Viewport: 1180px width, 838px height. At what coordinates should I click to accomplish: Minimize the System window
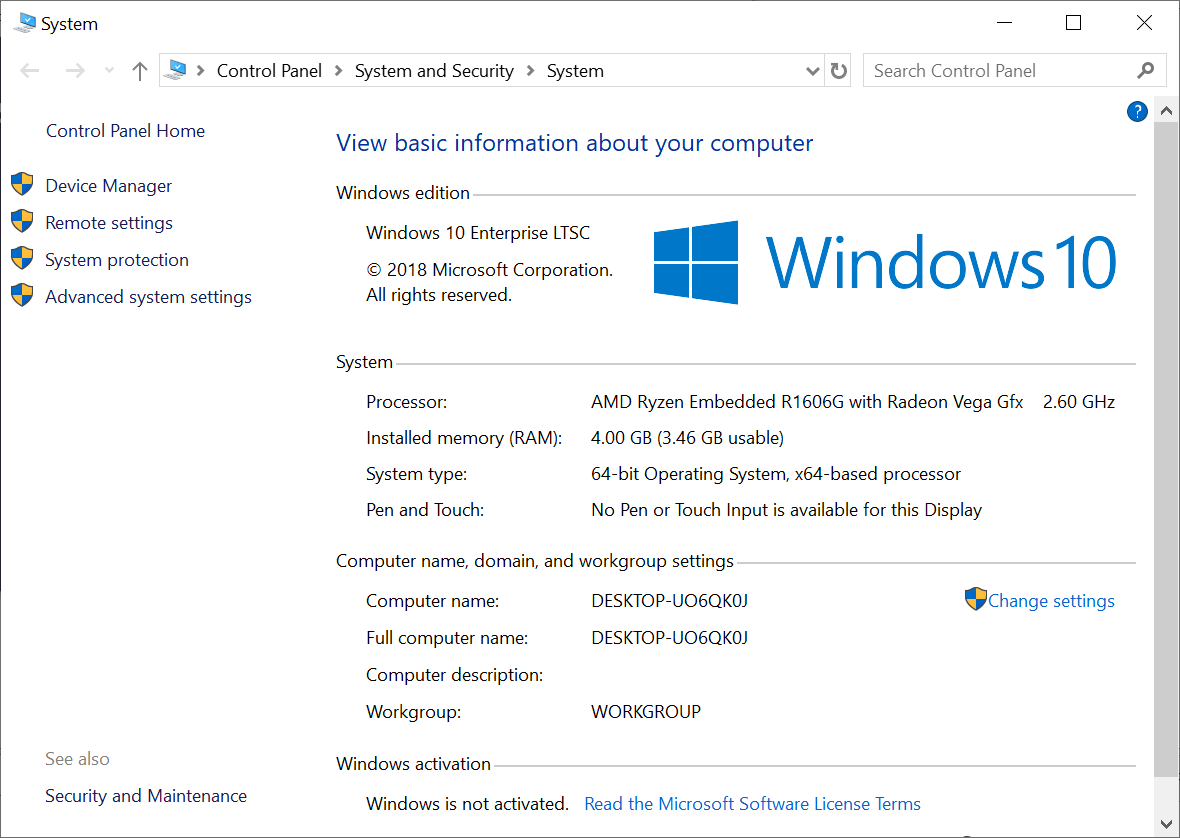pyautogui.click(x=1004, y=23)
